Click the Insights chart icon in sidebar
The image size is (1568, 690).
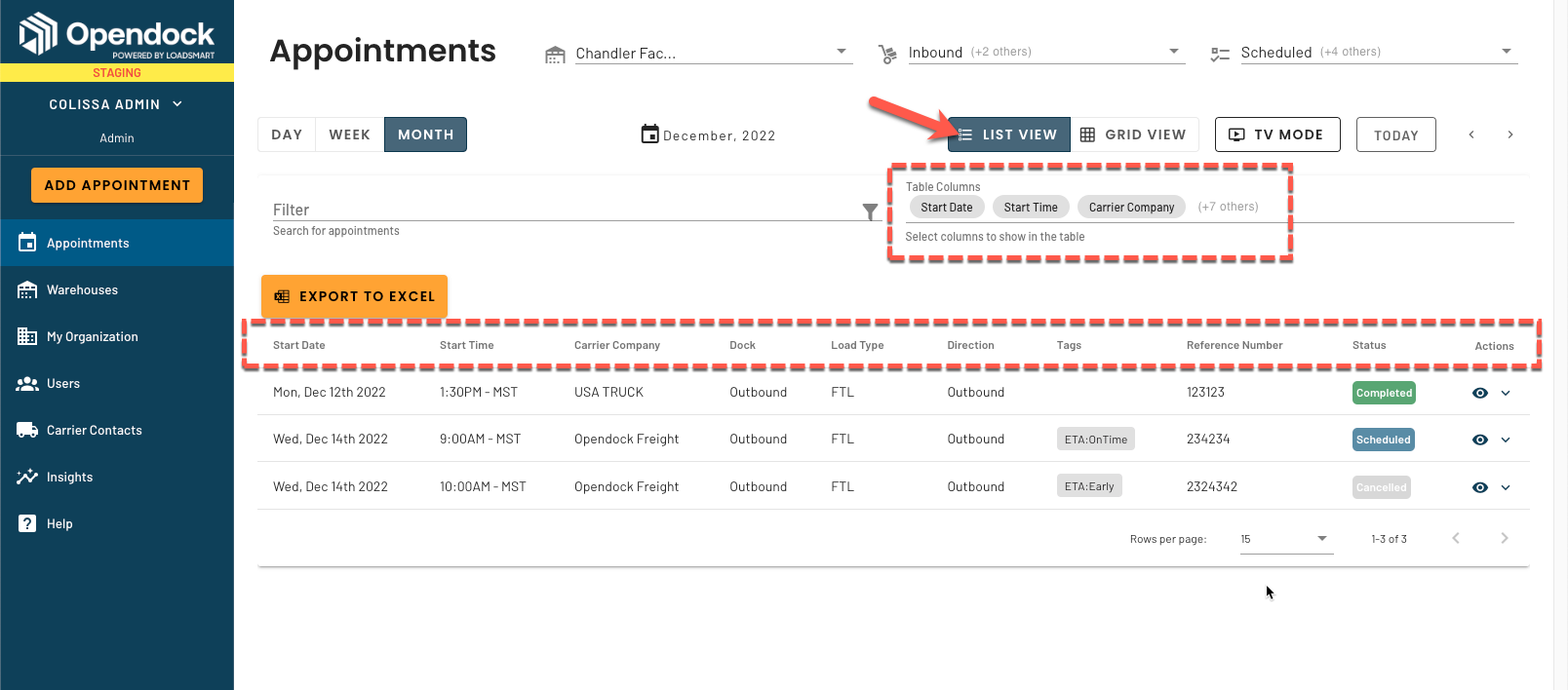coord(27,477)
